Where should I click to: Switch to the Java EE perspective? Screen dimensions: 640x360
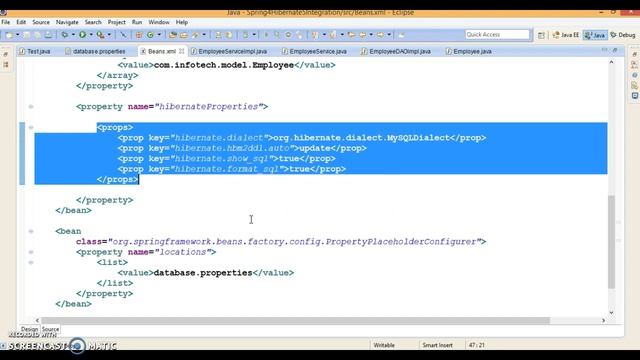point(566,35)
